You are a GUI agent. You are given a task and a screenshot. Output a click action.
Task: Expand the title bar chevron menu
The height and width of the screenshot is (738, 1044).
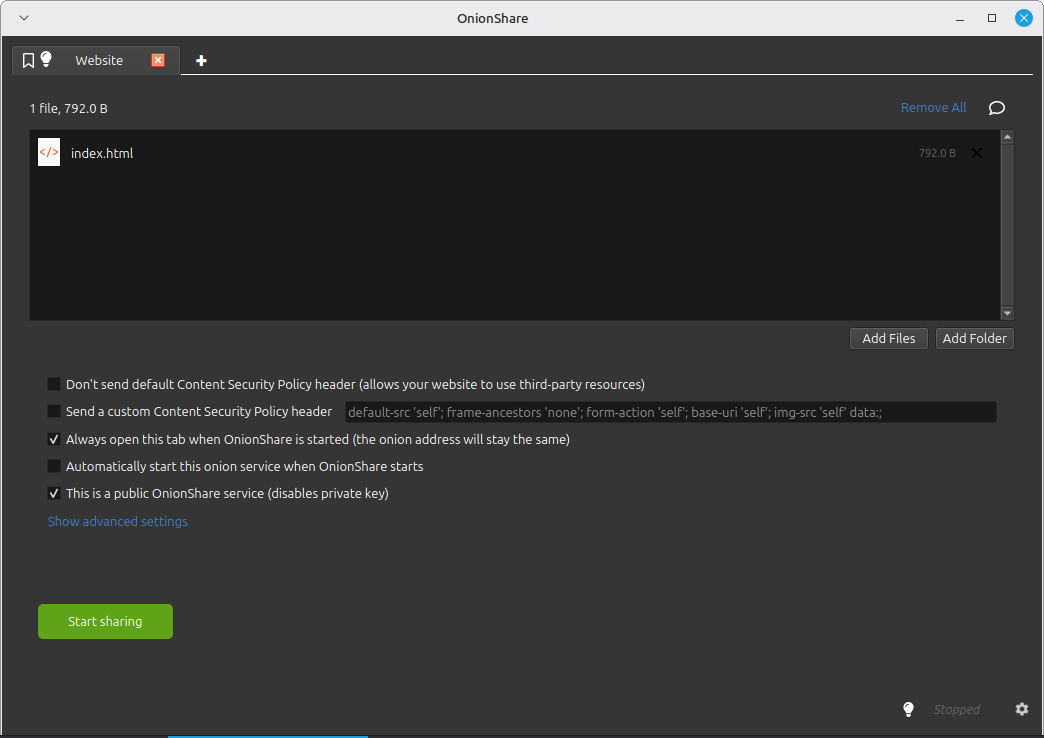pos(23,17)
